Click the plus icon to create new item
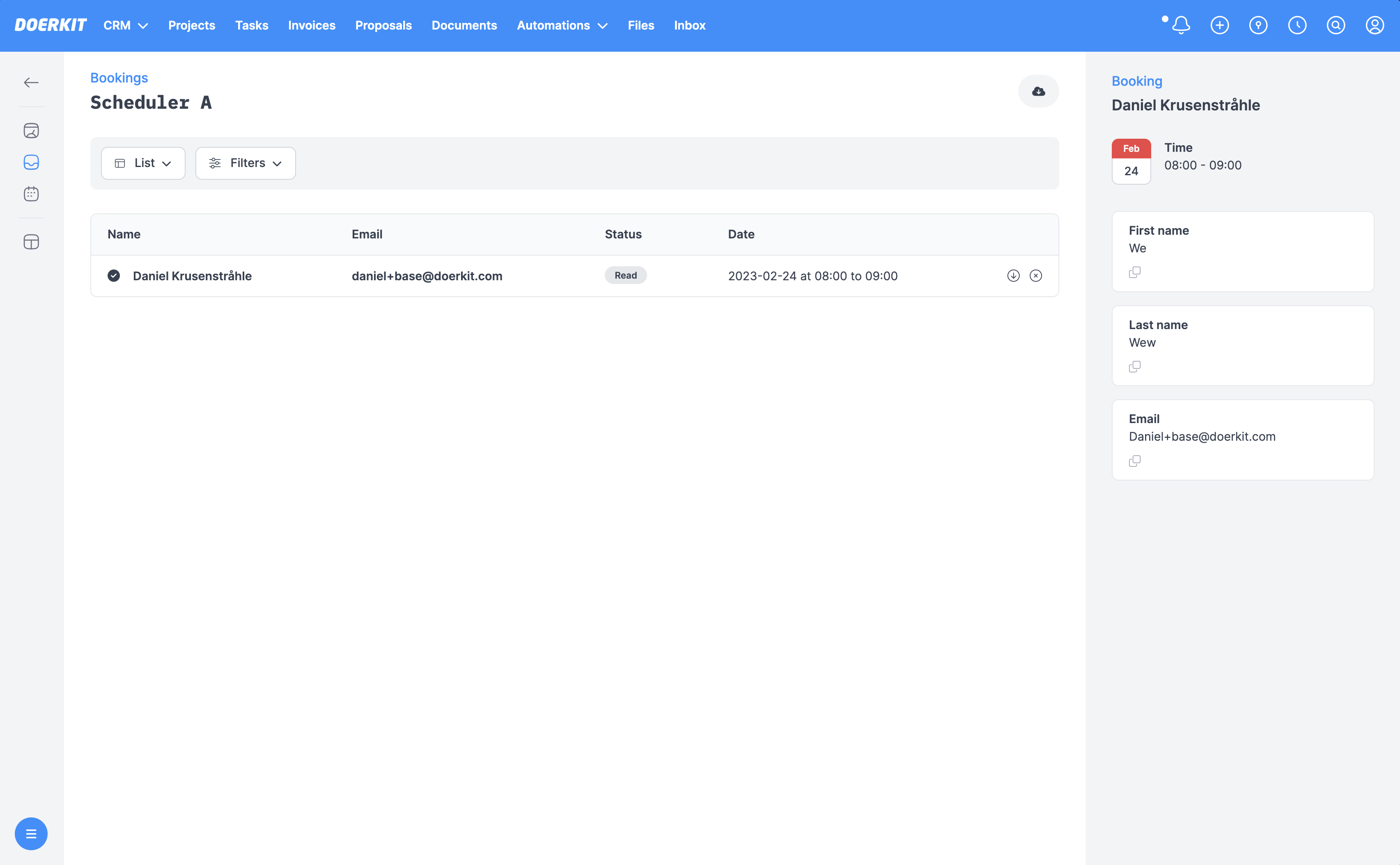This screenshot has height=865, width=1400. 1220,25
